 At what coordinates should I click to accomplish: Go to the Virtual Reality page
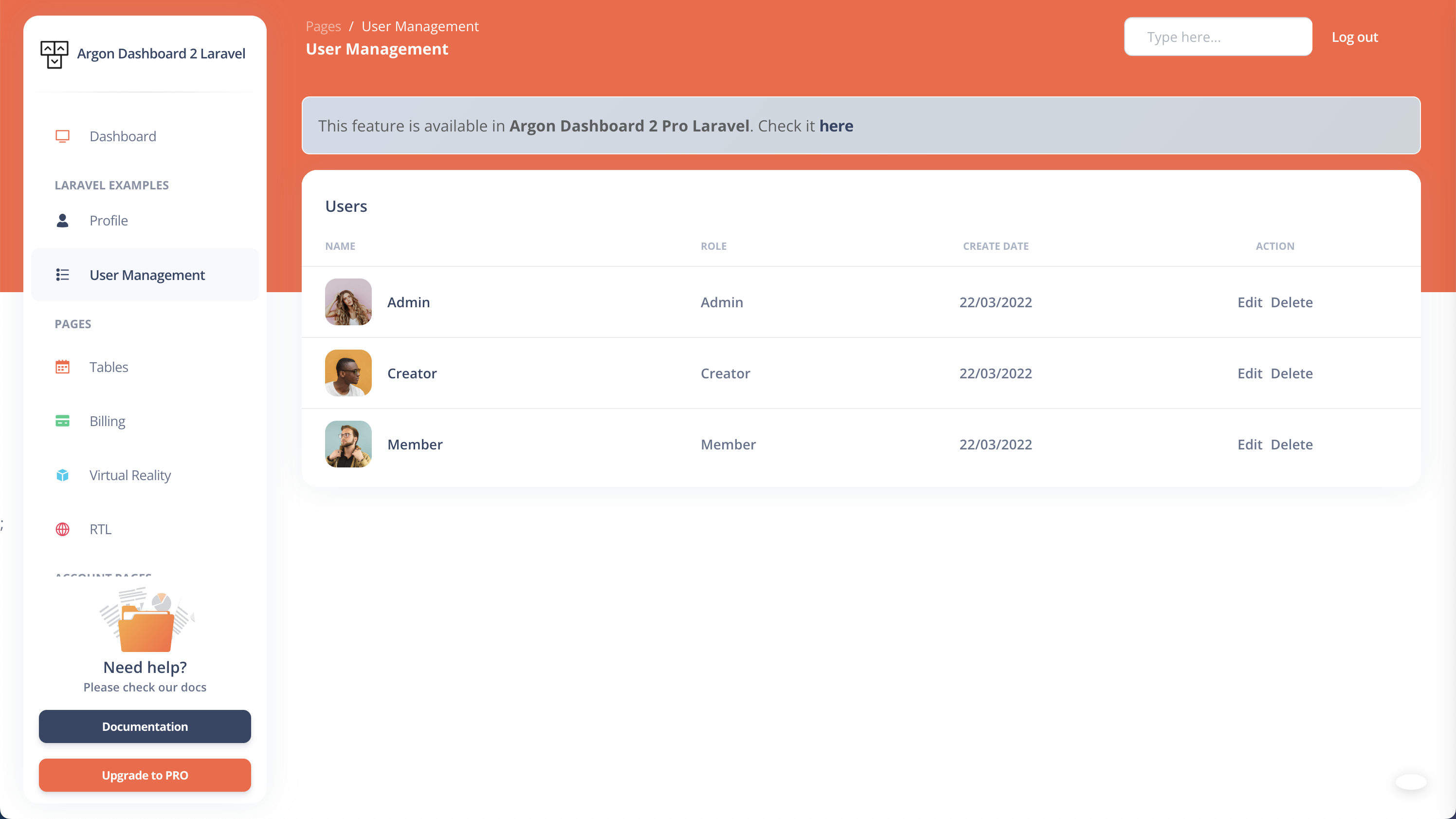click(130, 475)
